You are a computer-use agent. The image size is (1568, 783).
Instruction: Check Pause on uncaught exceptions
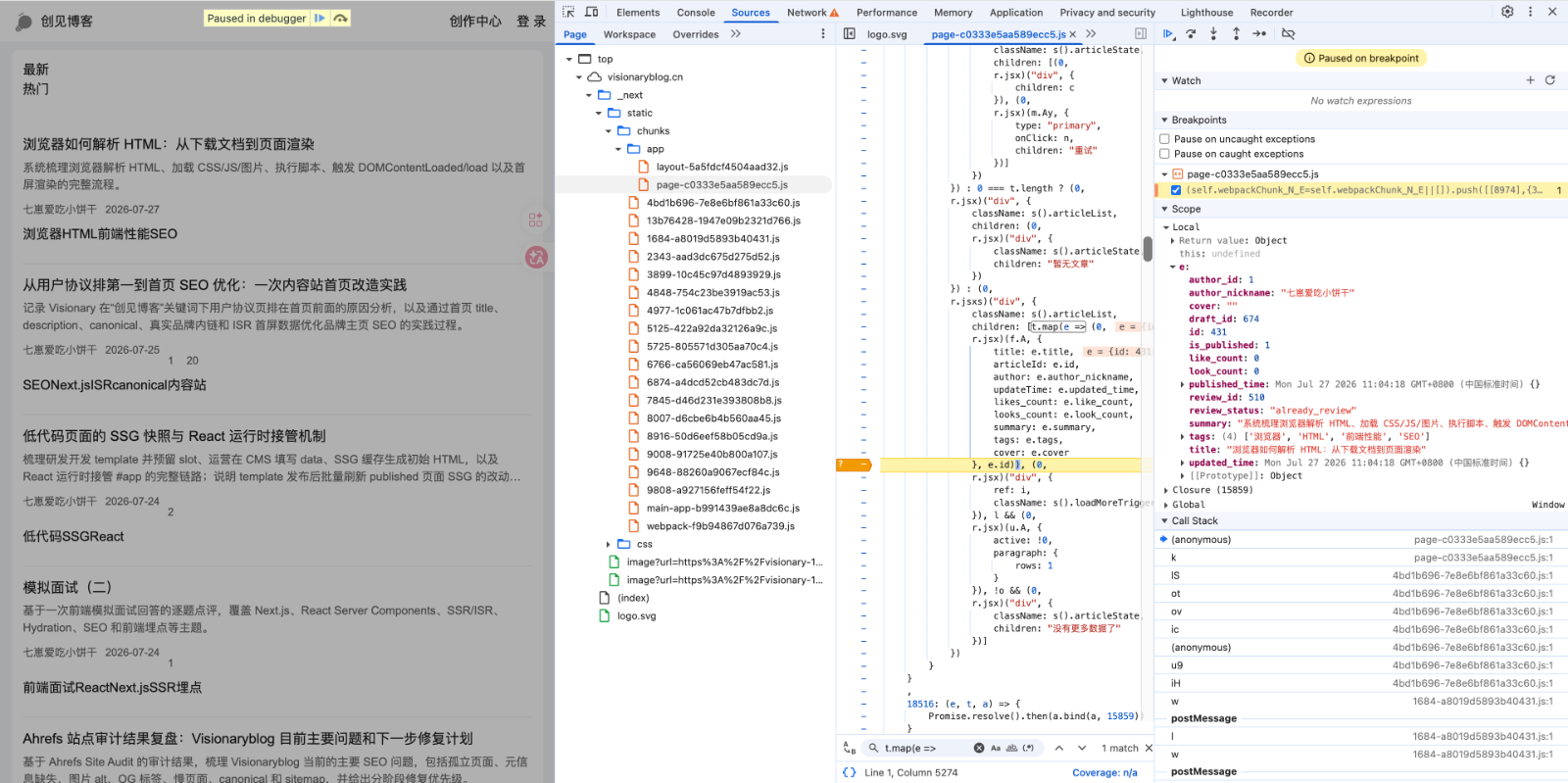pos(1165,139)
